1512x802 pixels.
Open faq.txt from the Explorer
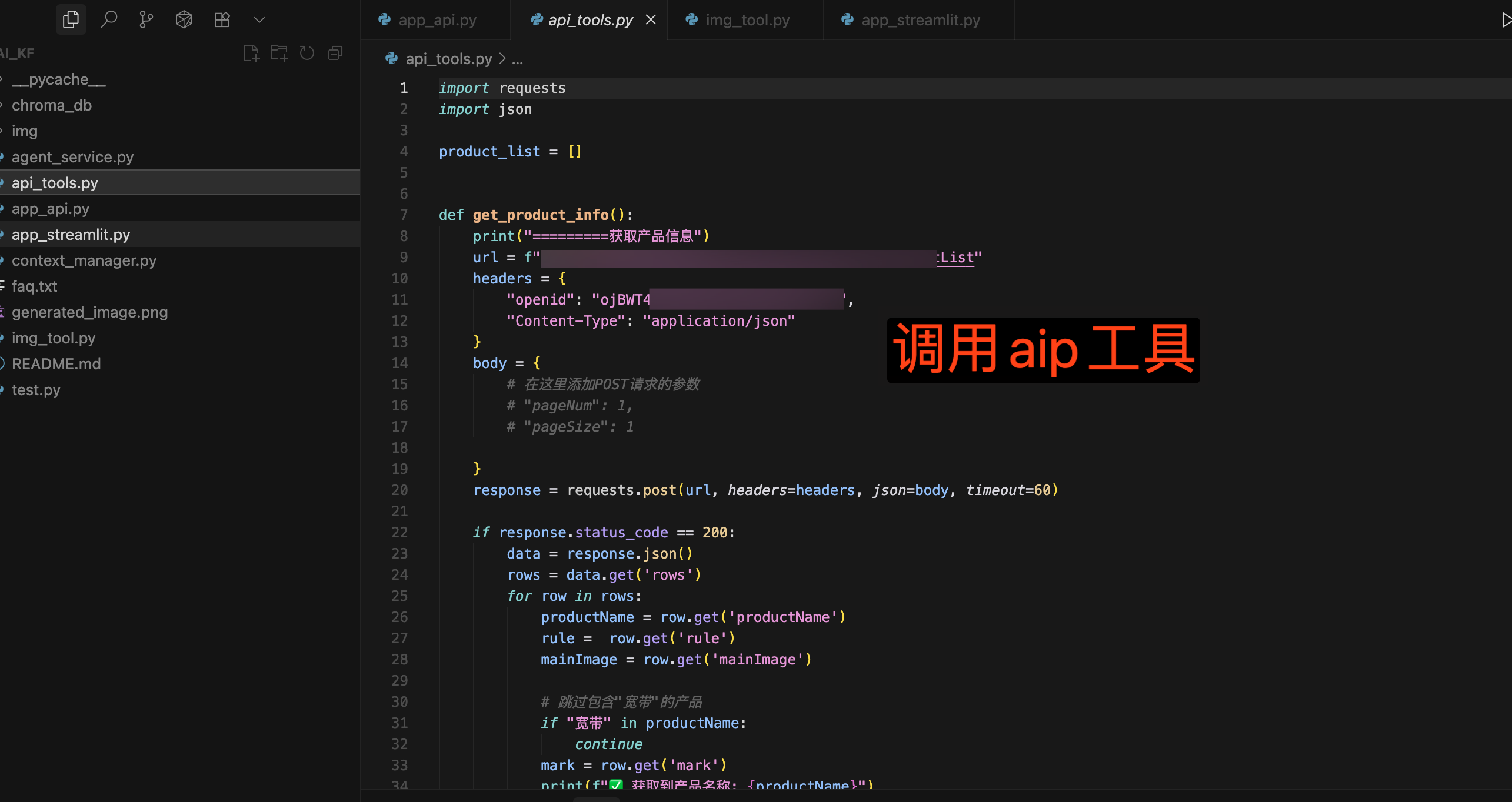point(34,286)
